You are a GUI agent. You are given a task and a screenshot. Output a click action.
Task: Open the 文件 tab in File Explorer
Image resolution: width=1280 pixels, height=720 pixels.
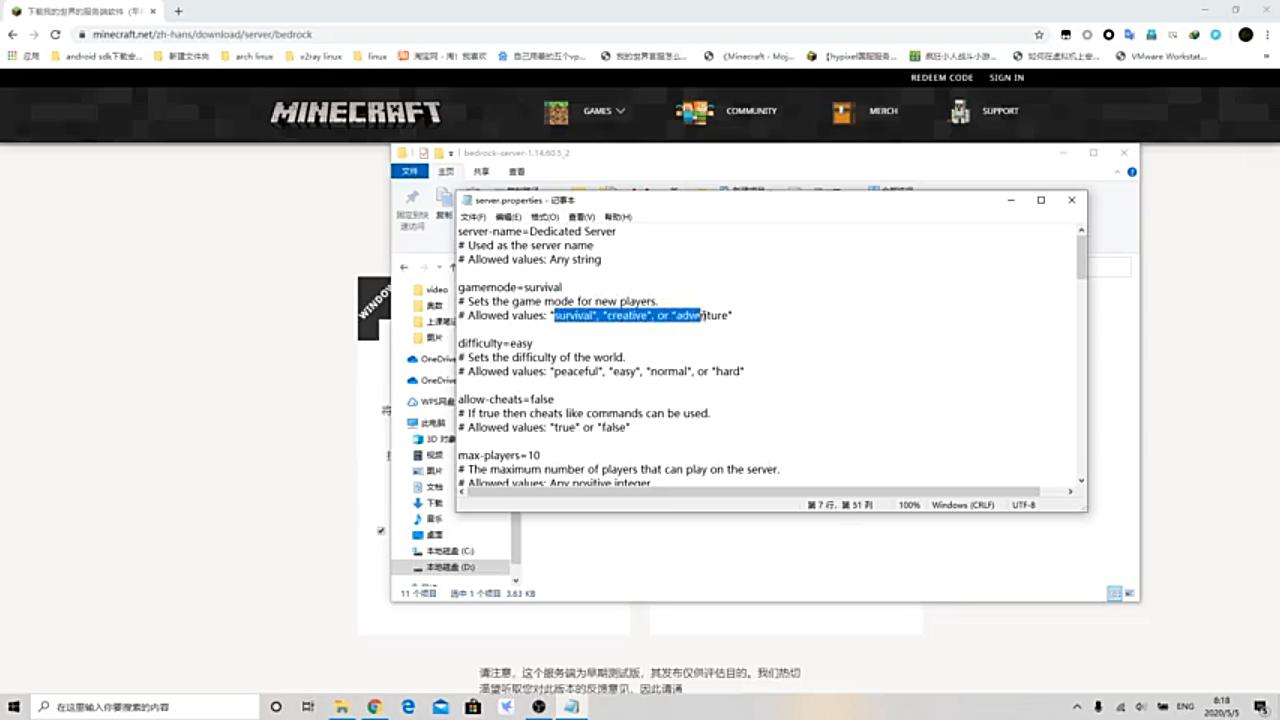[x=410, y=172]
